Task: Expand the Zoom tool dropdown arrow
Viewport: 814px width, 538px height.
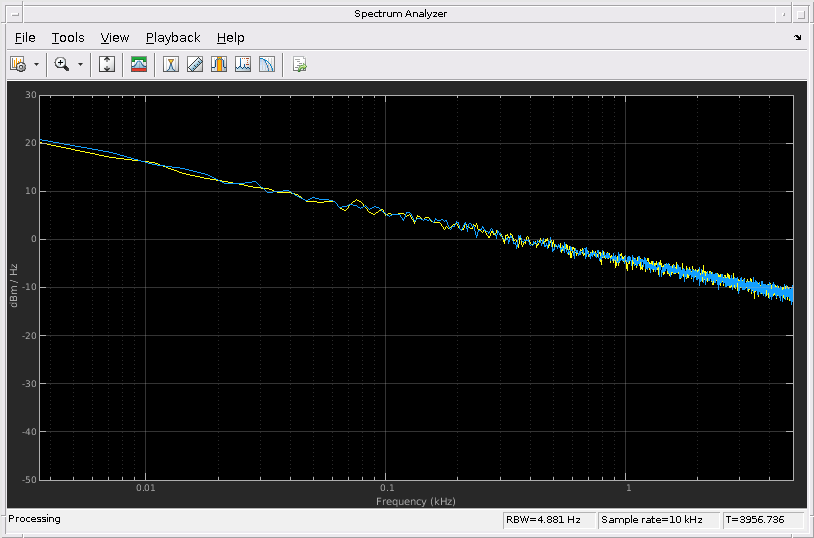Action: coord(81,64)
